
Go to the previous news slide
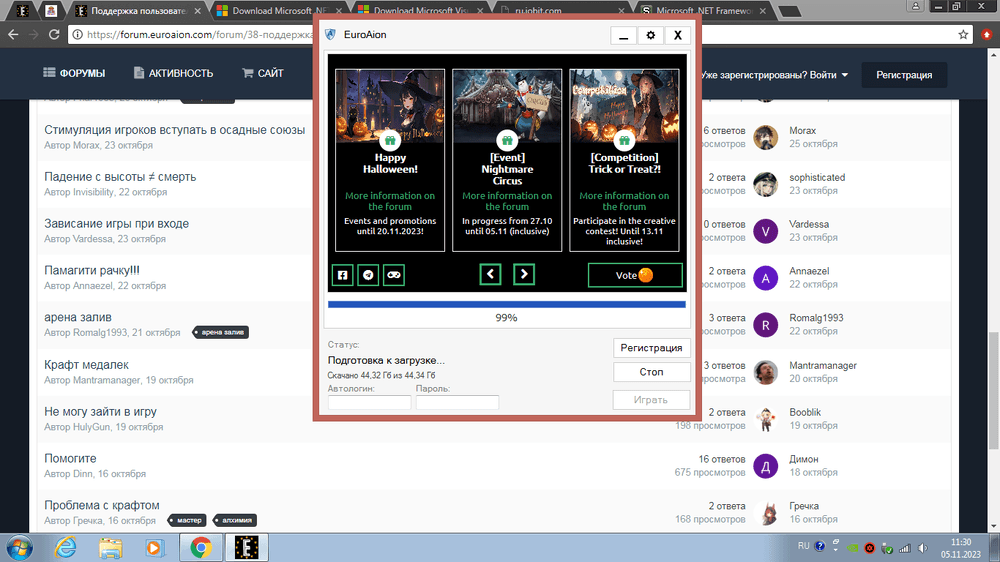click(x=490, y=274)
